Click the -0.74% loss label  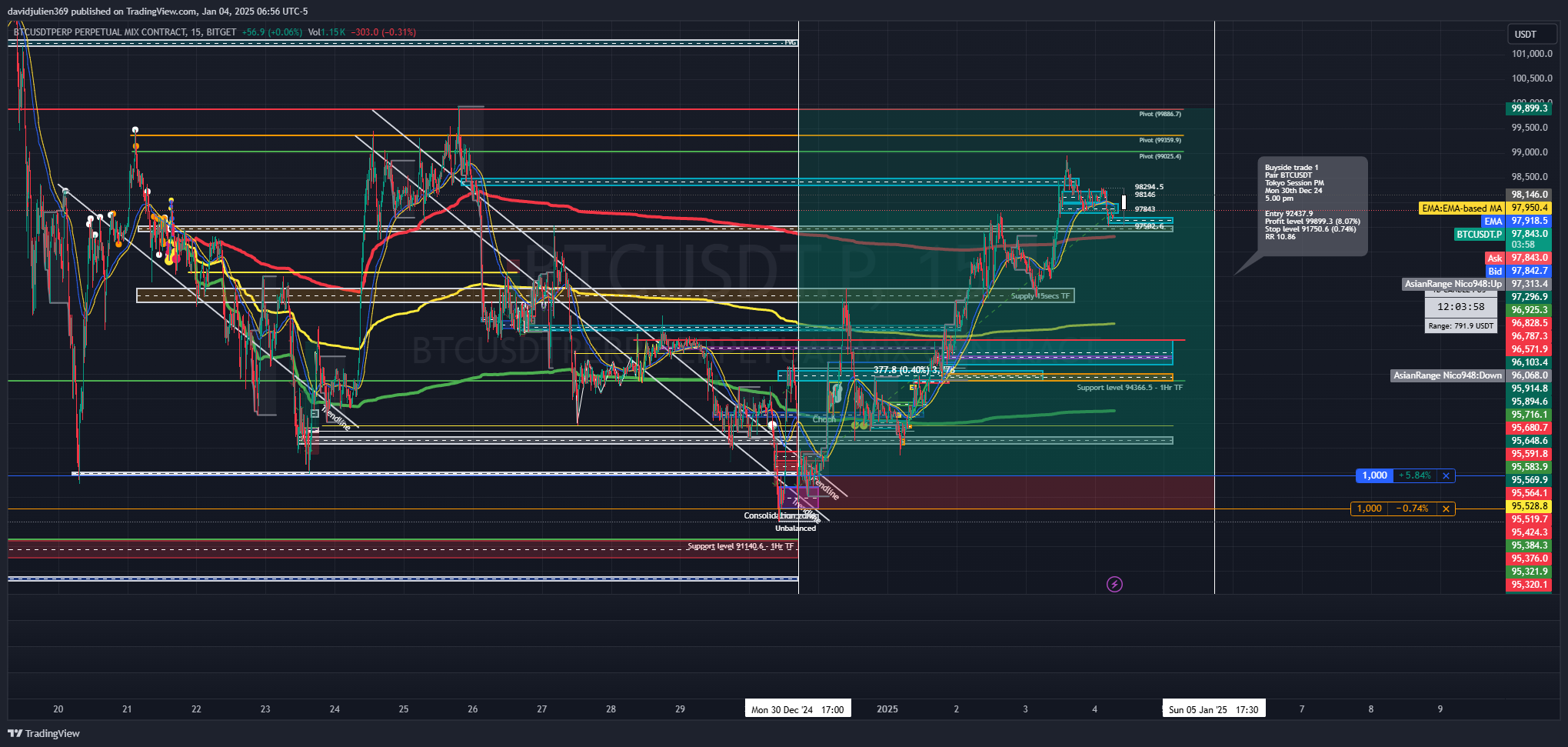[1413, 509]
